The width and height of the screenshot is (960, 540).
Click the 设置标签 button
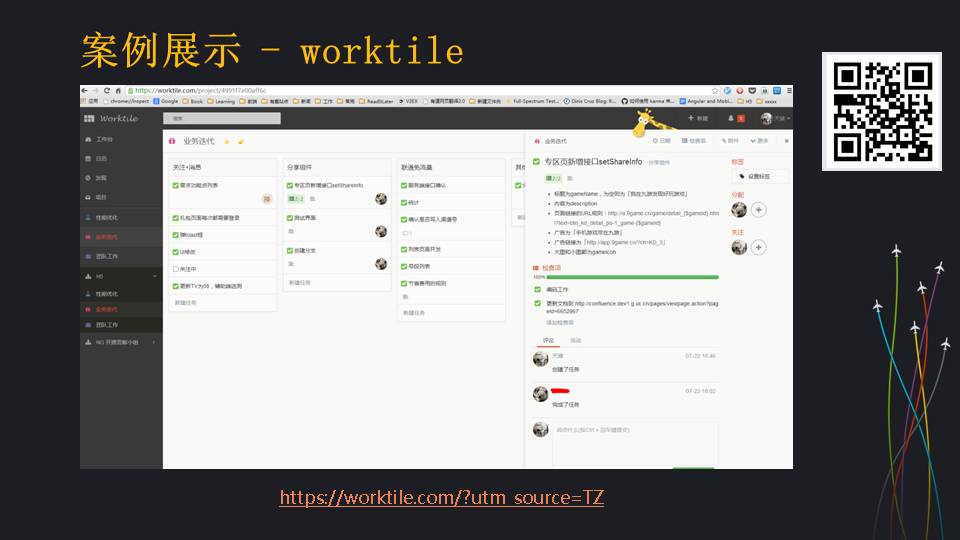758,176
